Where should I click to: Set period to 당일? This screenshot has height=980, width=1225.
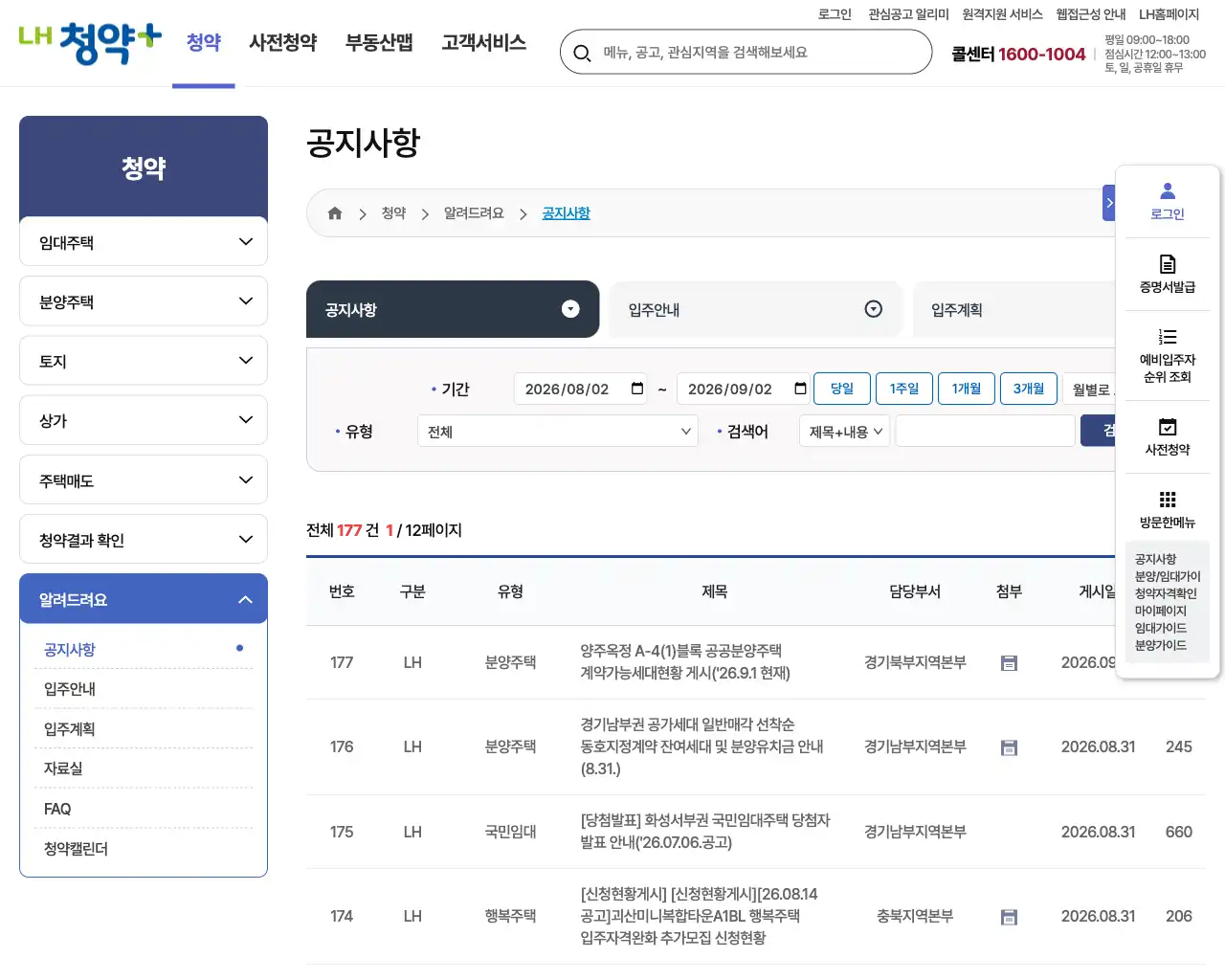point(842,389)
